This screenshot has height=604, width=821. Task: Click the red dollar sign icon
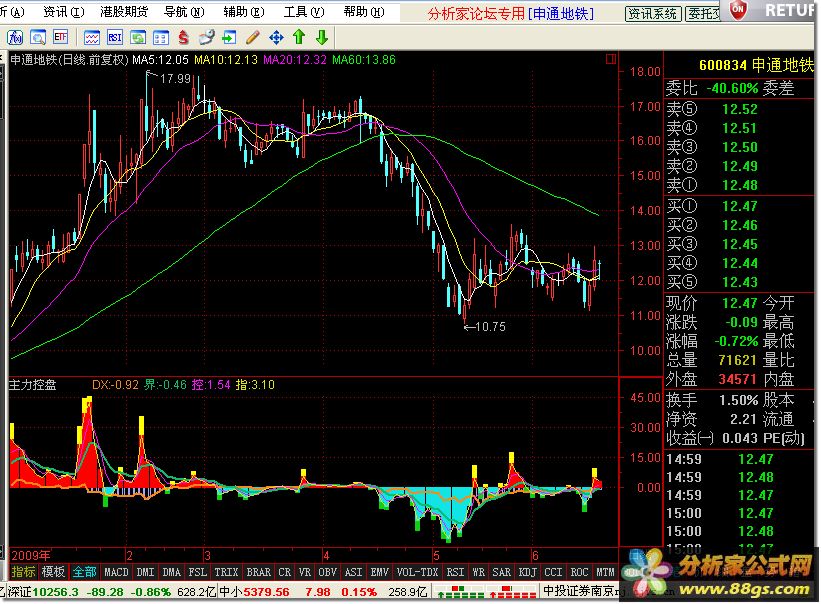point(183,37)
